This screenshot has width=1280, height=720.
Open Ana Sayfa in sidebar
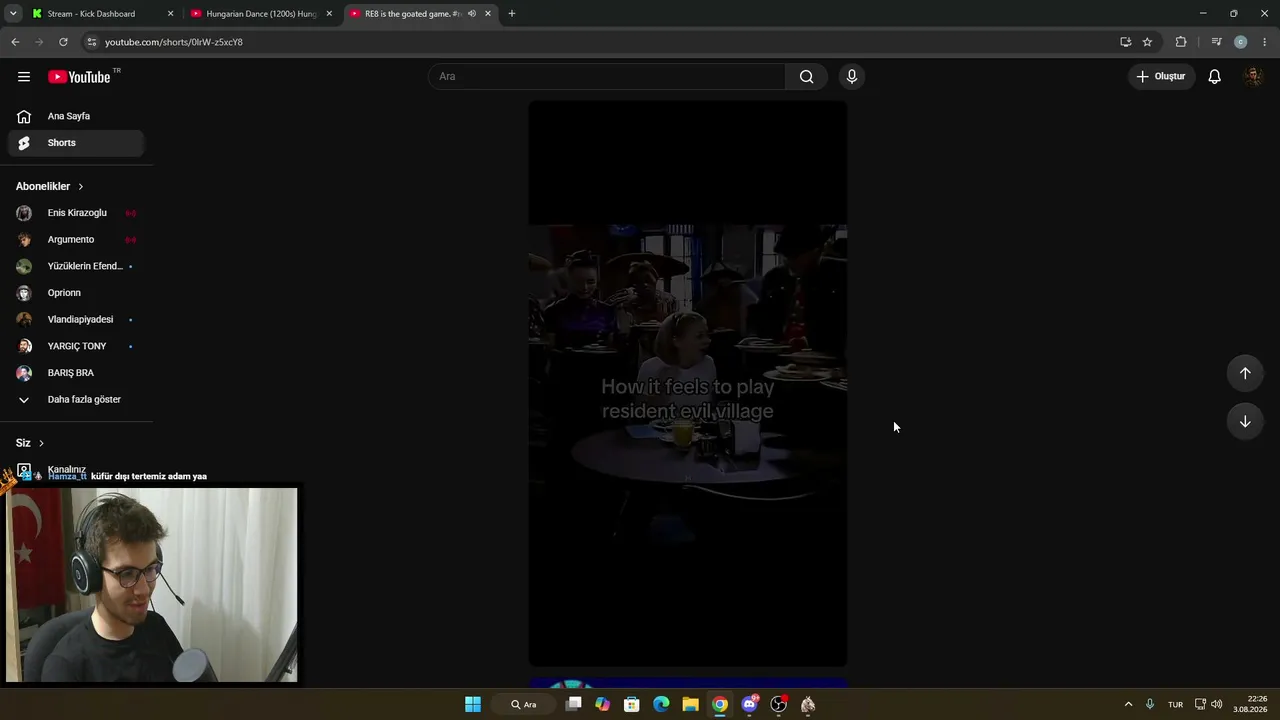click(77, 116)
